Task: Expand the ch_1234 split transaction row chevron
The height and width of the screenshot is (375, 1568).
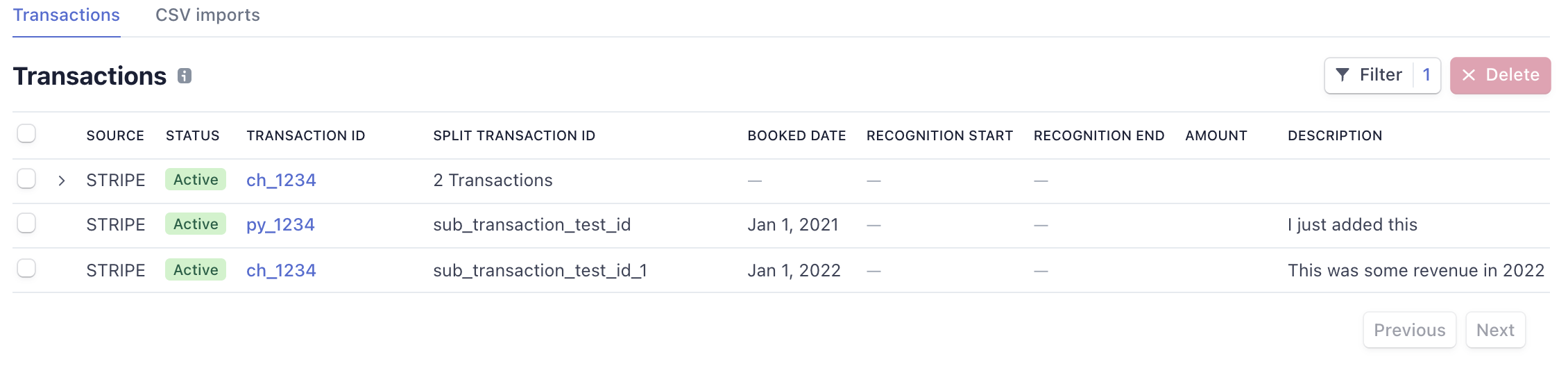Action: (x=62, y=181)
